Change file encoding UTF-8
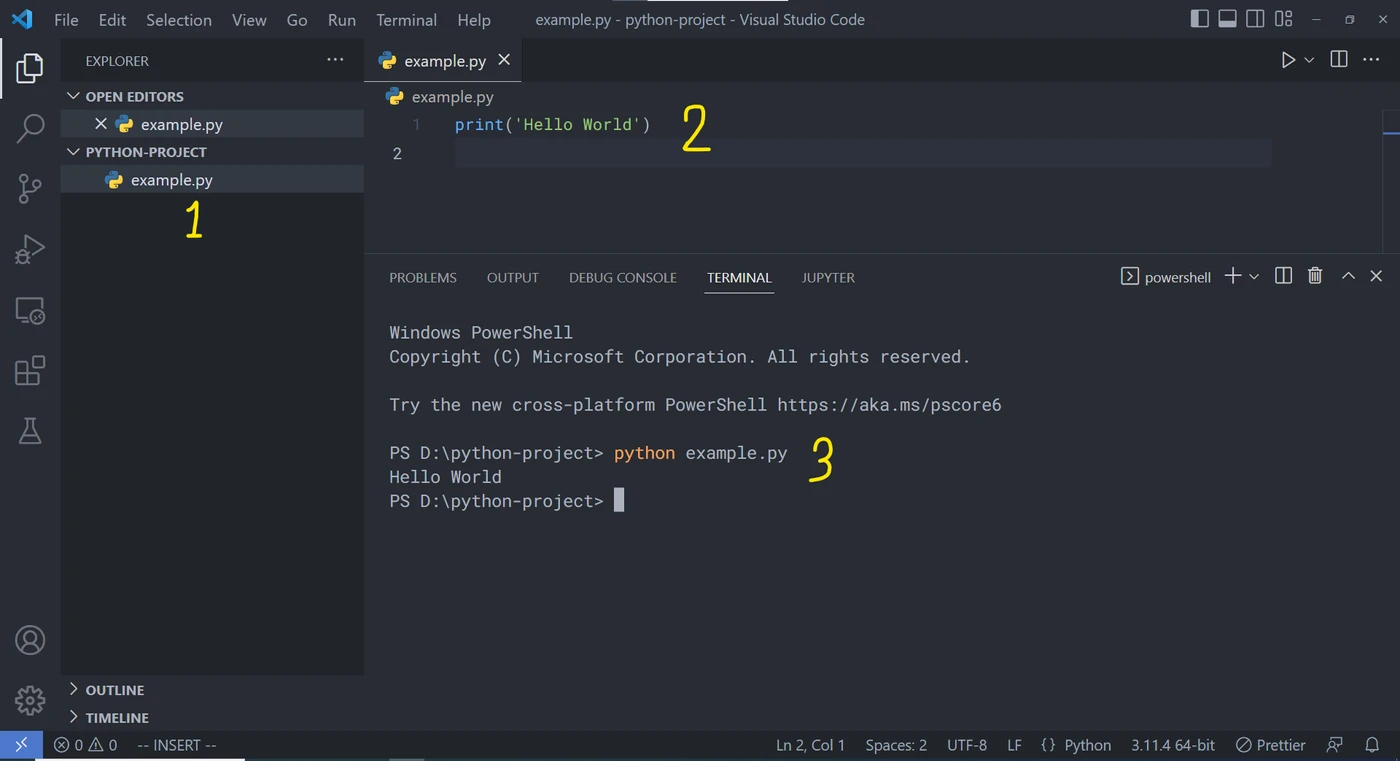The image size is (1400, 761). pos(967,745)
